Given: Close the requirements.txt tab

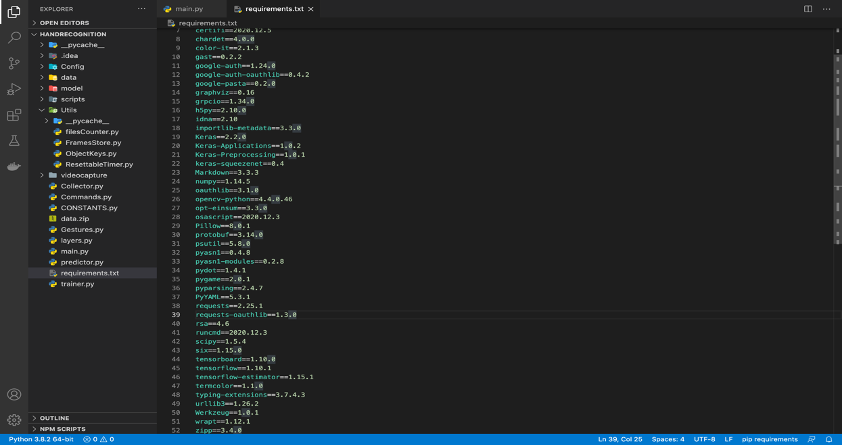Looking at the screenshot, I should tap(311, 9).
